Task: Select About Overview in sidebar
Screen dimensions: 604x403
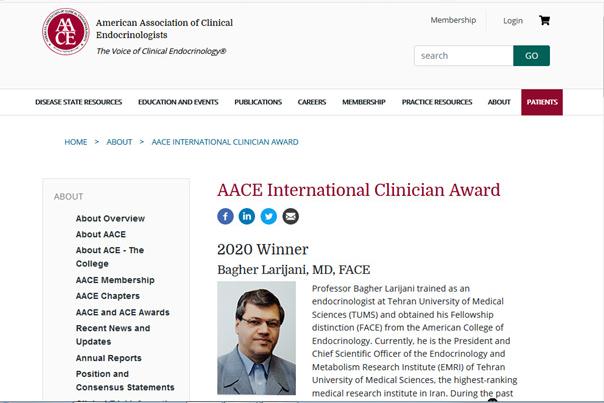Action: (x=110, y=218)
